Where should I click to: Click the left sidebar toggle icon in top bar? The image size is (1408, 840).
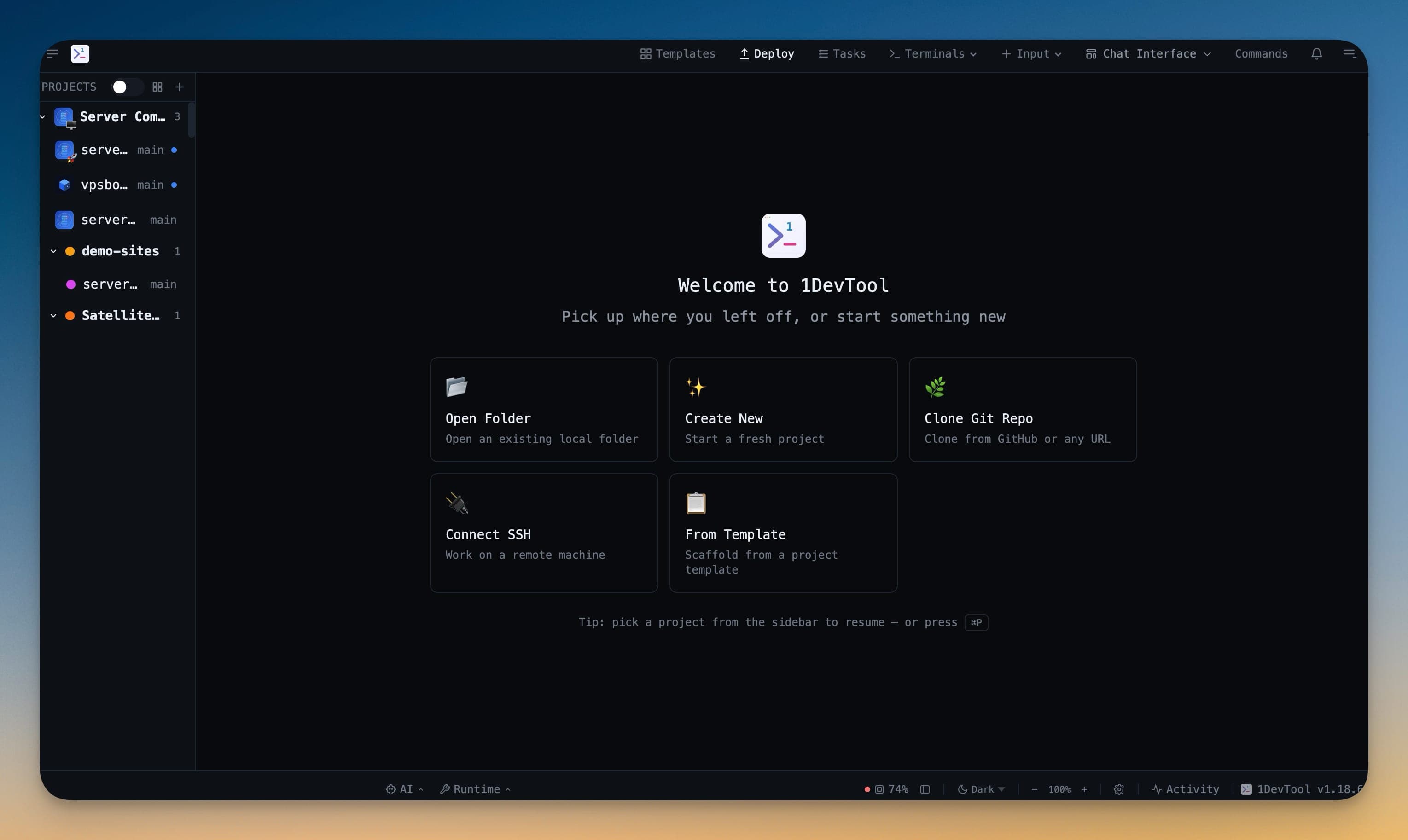coord(52,54)
